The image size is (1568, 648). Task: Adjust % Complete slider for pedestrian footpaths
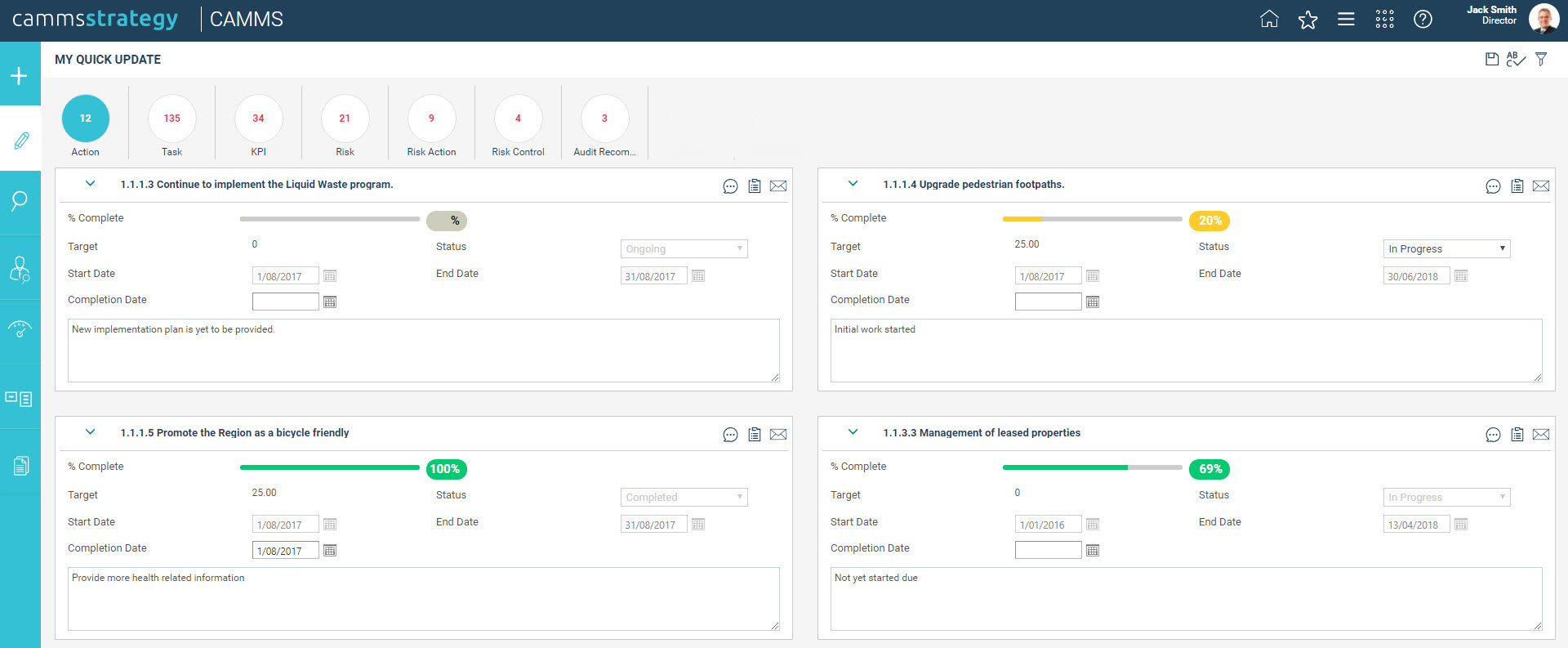1042,219
